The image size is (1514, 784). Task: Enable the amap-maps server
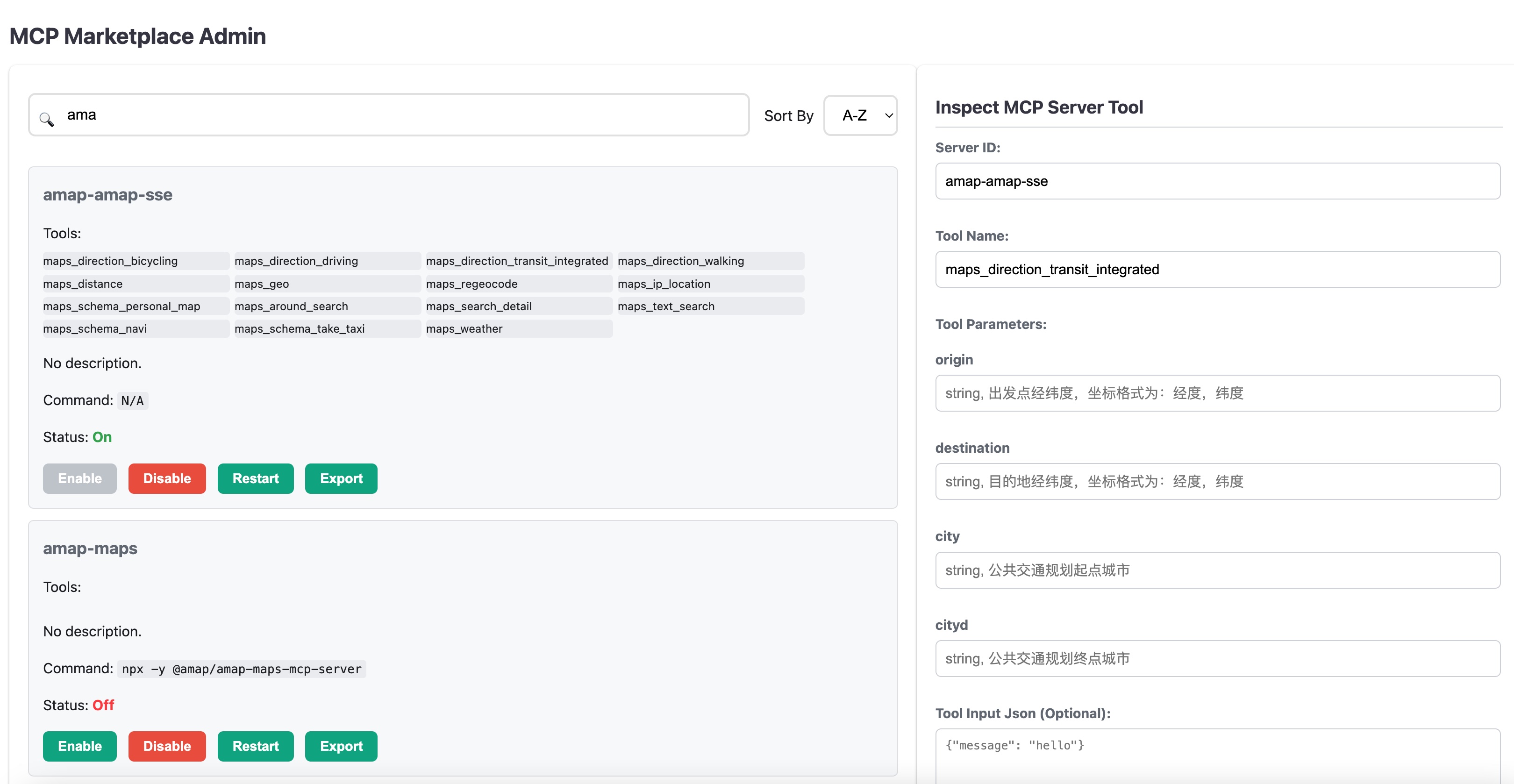pos(80,746)
